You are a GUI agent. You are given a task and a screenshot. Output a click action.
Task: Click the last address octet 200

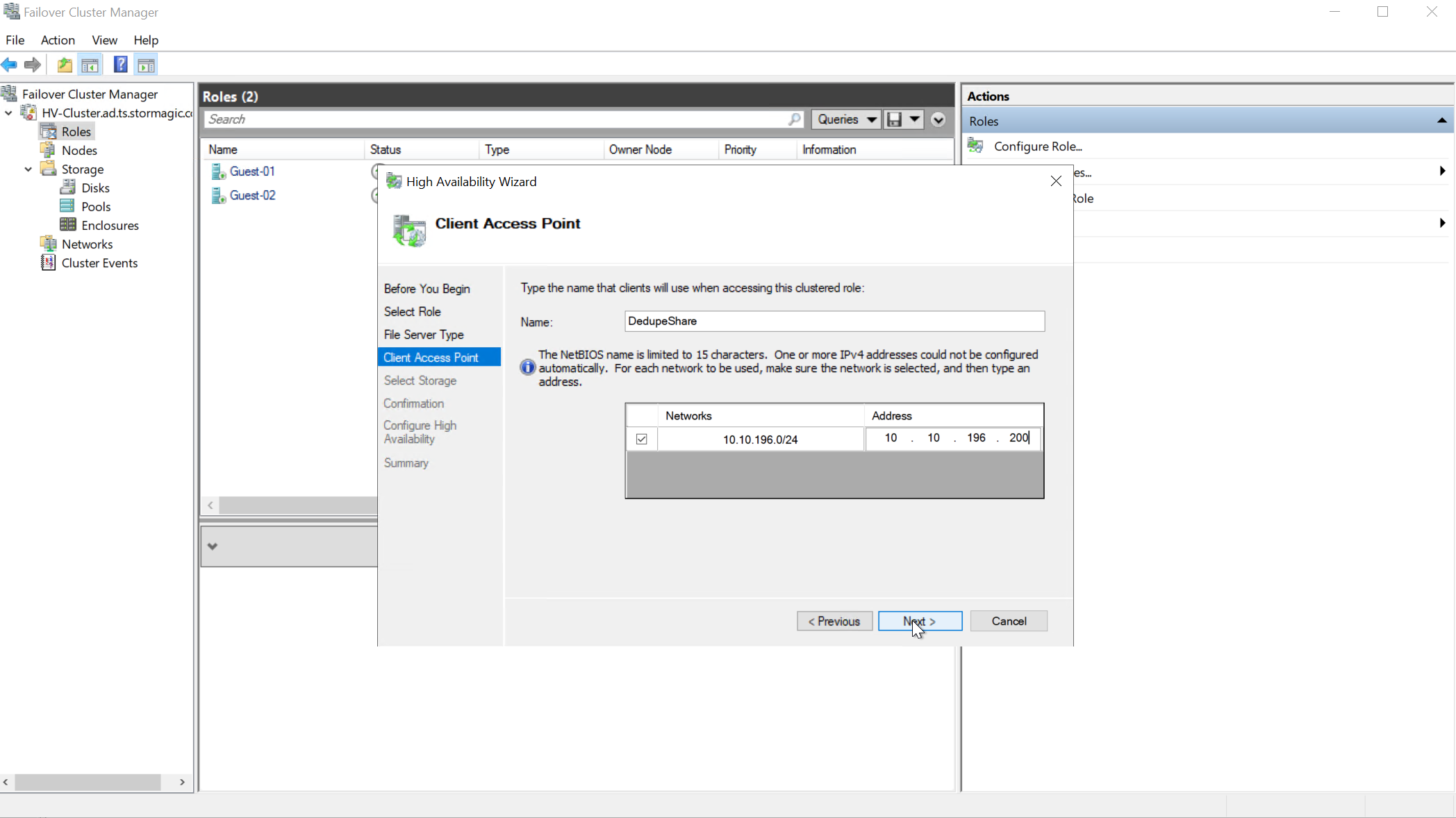pos(1018,437)
